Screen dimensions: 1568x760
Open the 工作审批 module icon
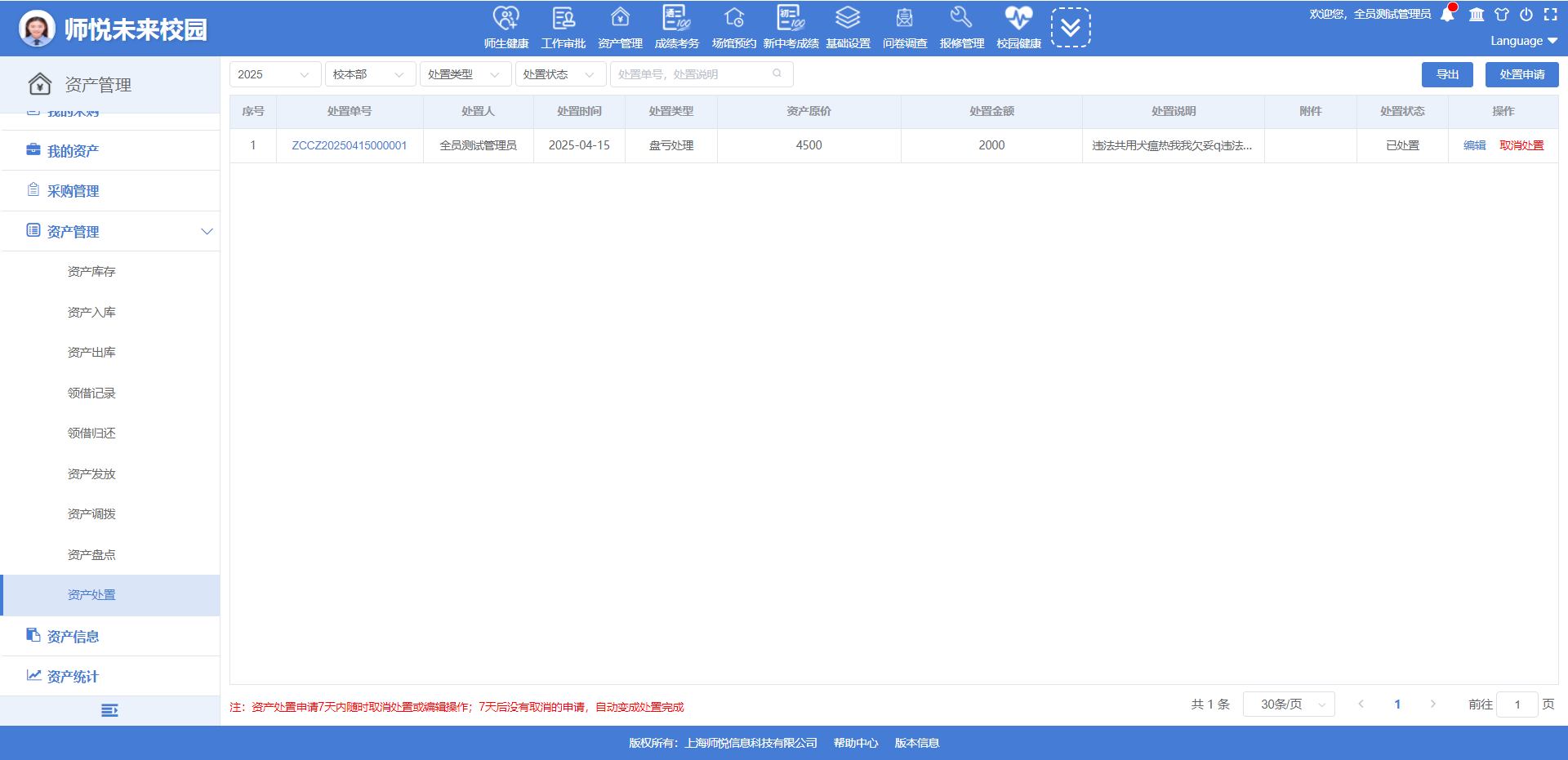click(563, 19)
